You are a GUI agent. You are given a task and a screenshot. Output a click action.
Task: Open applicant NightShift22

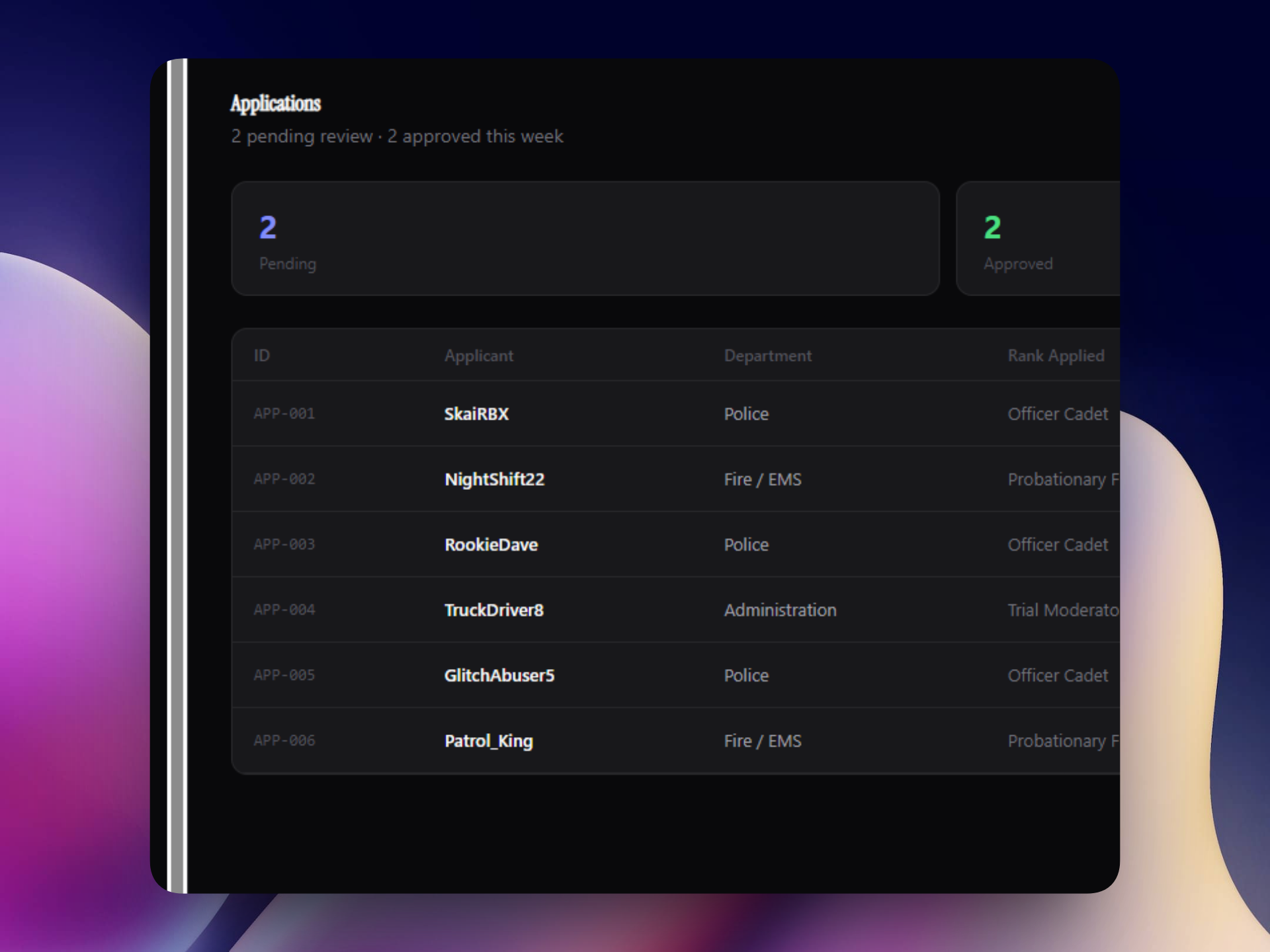pyautogui.click(x=495, y=479)
